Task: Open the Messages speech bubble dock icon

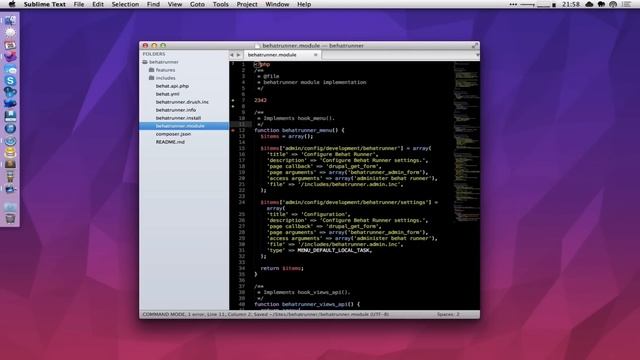Action: [10, 69]
